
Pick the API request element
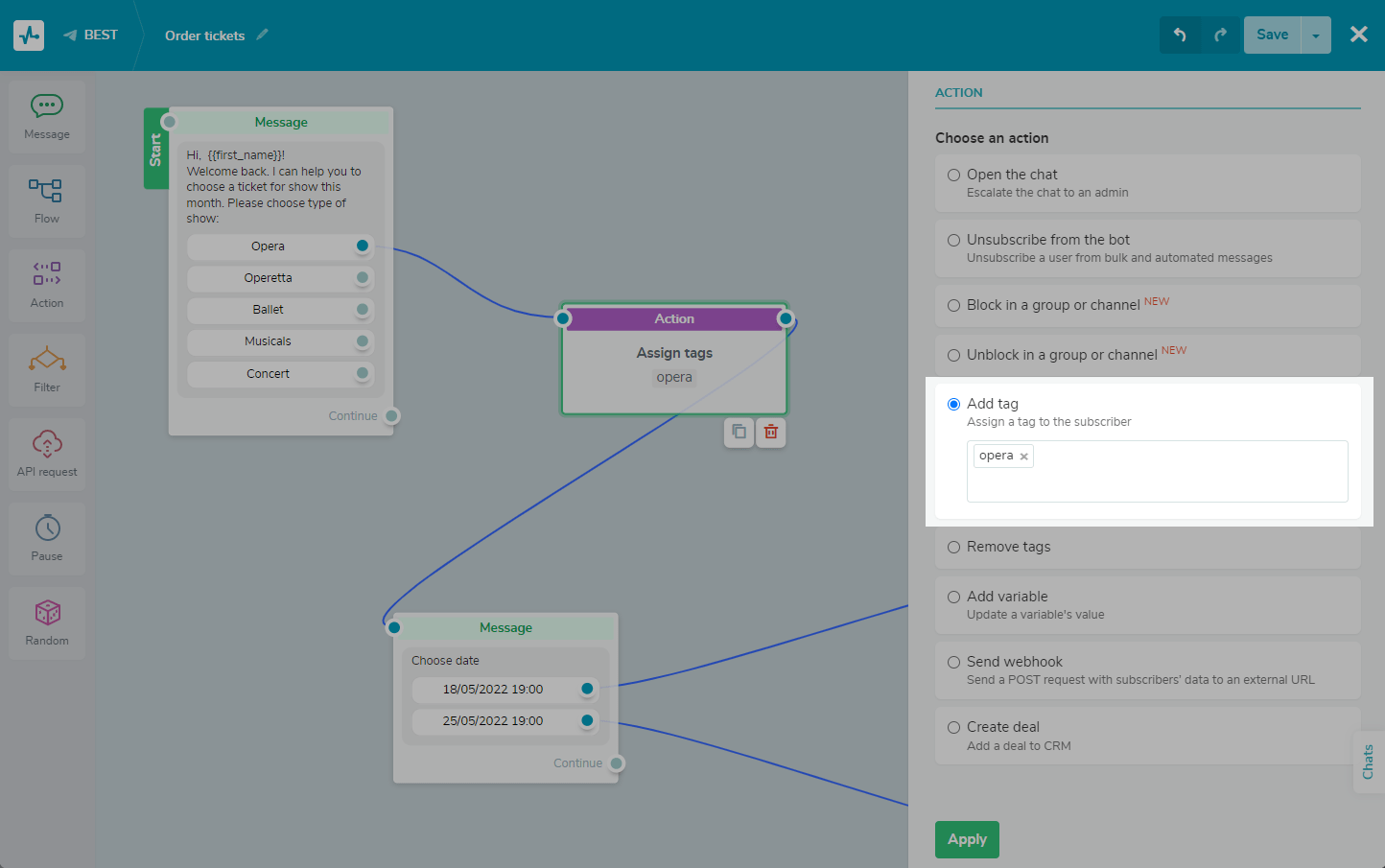pos(47,454)
